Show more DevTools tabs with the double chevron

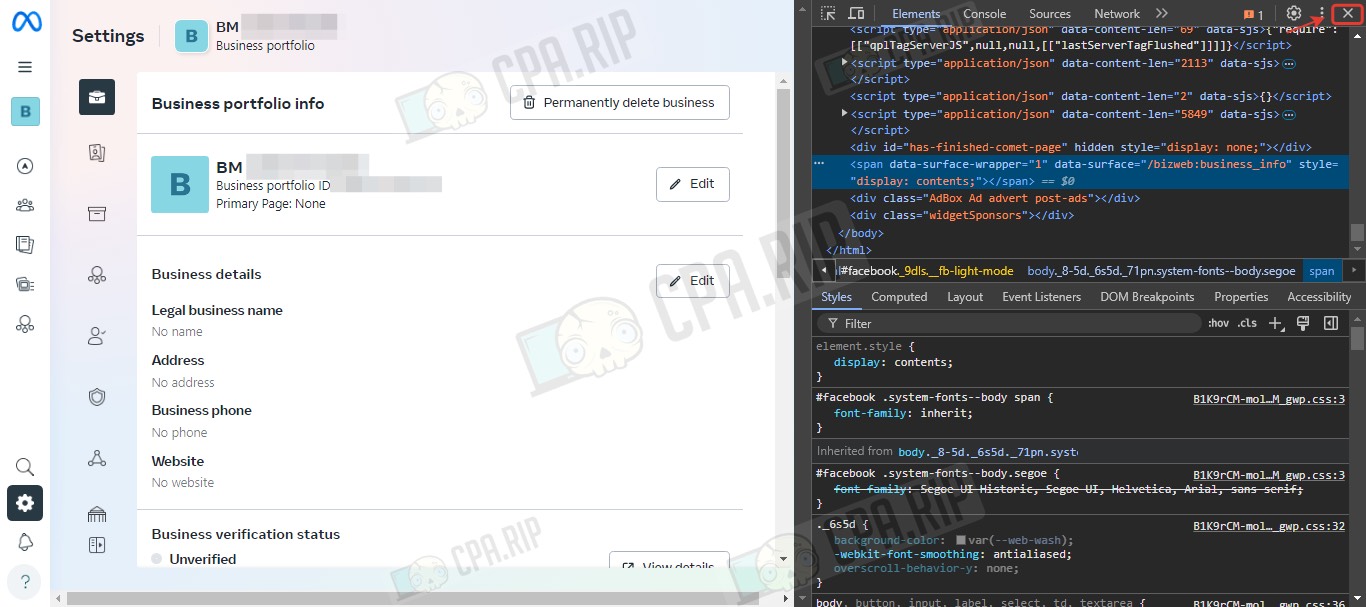click(x=1161, y=14)
